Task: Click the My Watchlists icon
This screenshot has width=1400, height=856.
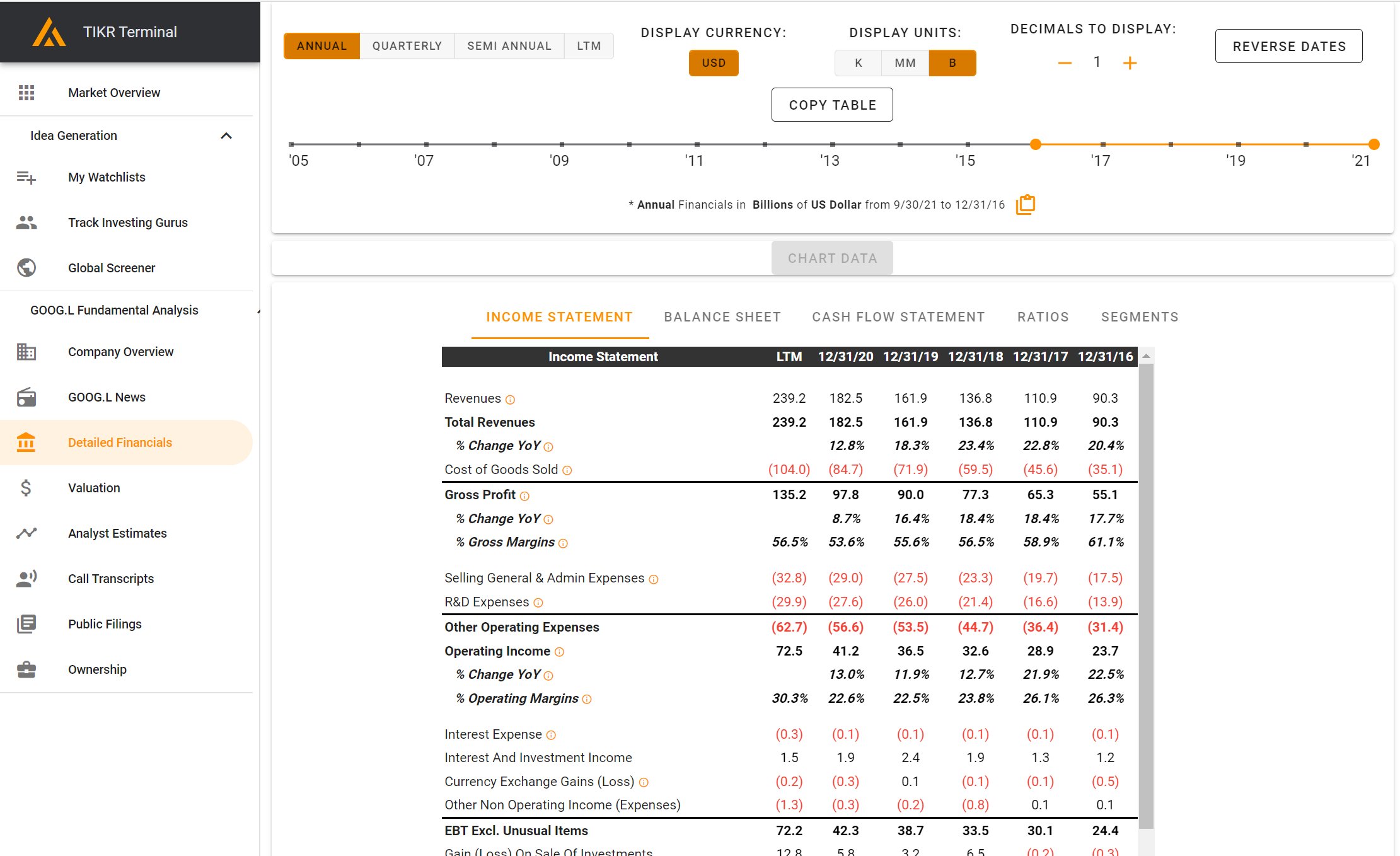Action: (26, 177)
